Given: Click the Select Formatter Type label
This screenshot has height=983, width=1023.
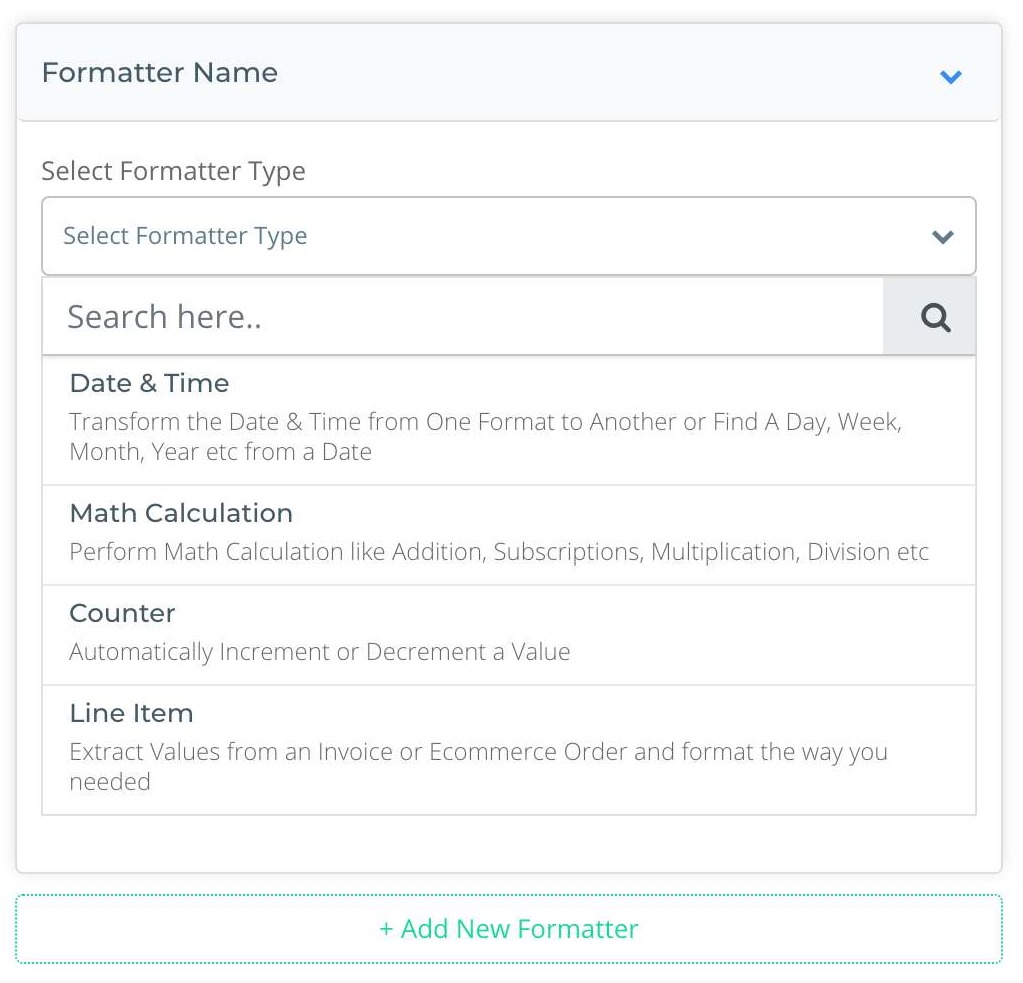Looking at the screenshot, I should tap(174, 172).
